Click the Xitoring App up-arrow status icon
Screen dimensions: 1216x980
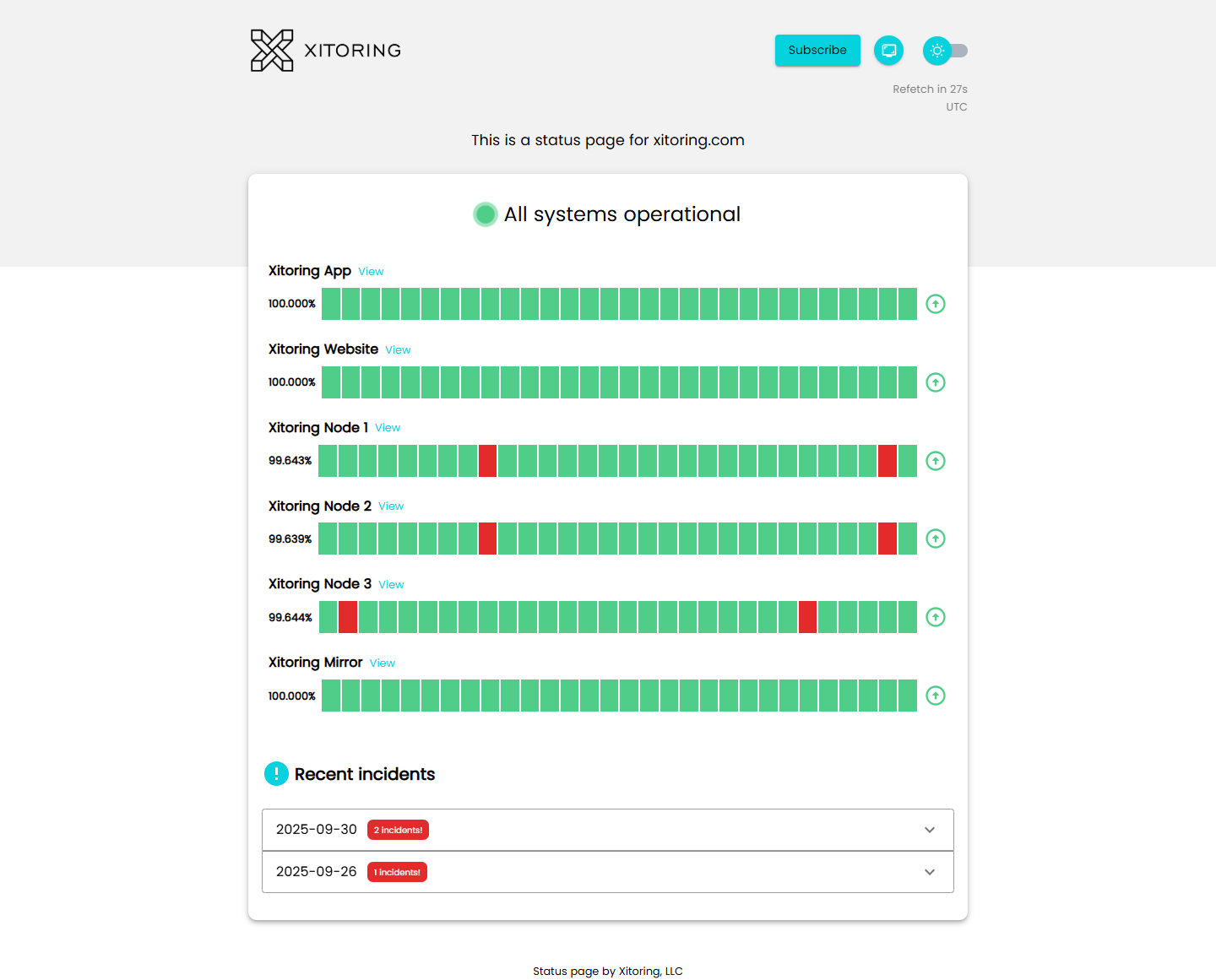pyautogui.click(x=936, y=304)
